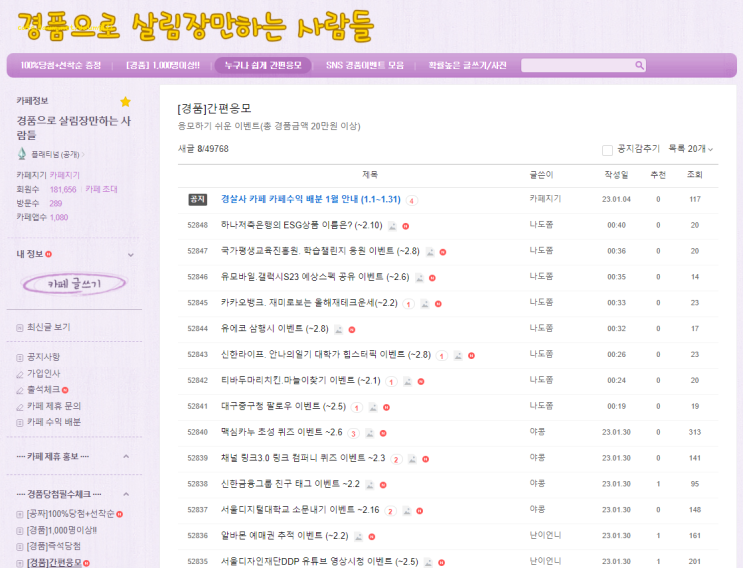The image size is (743, 568).
Task: Click the 작성일 column header
Action: 616,175
